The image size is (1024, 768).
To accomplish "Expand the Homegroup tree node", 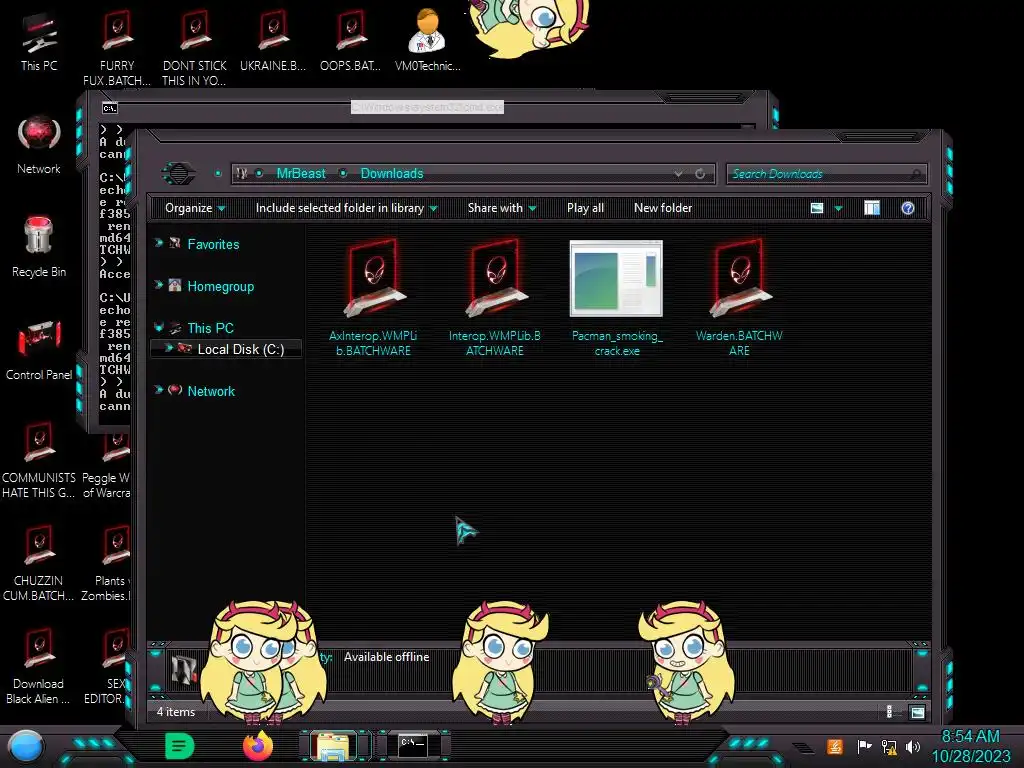I will (x=159, y=285).
